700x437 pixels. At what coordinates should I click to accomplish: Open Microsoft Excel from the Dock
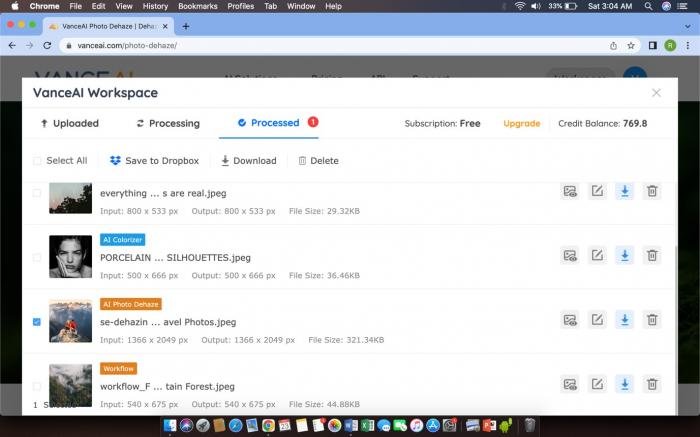(x=367, y=425)
